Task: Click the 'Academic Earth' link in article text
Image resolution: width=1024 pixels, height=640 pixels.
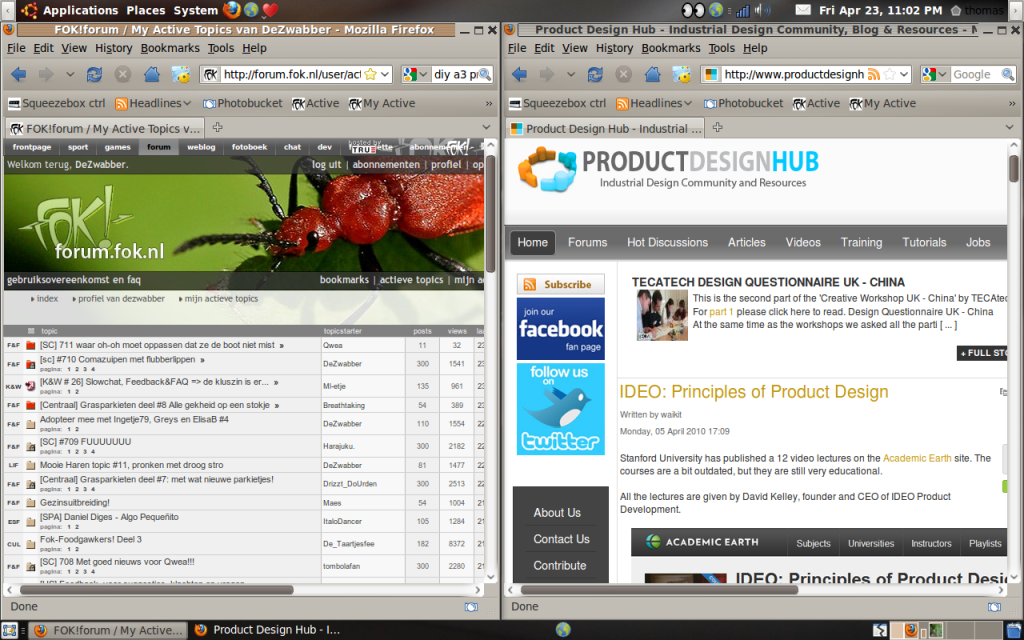Action: pyautogui.click(x=917, y=458)
